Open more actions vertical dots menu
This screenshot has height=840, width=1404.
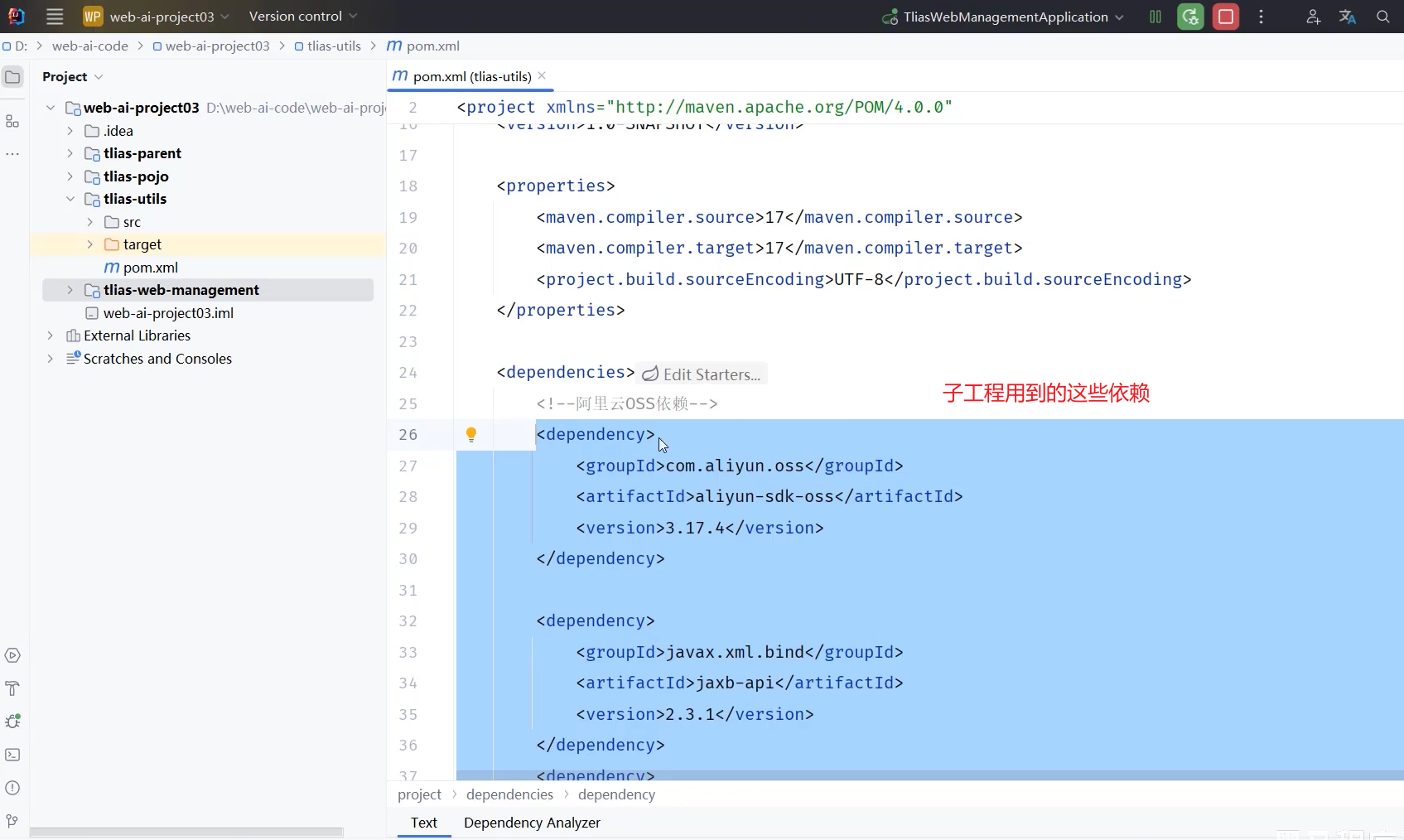coord(1262,17)
